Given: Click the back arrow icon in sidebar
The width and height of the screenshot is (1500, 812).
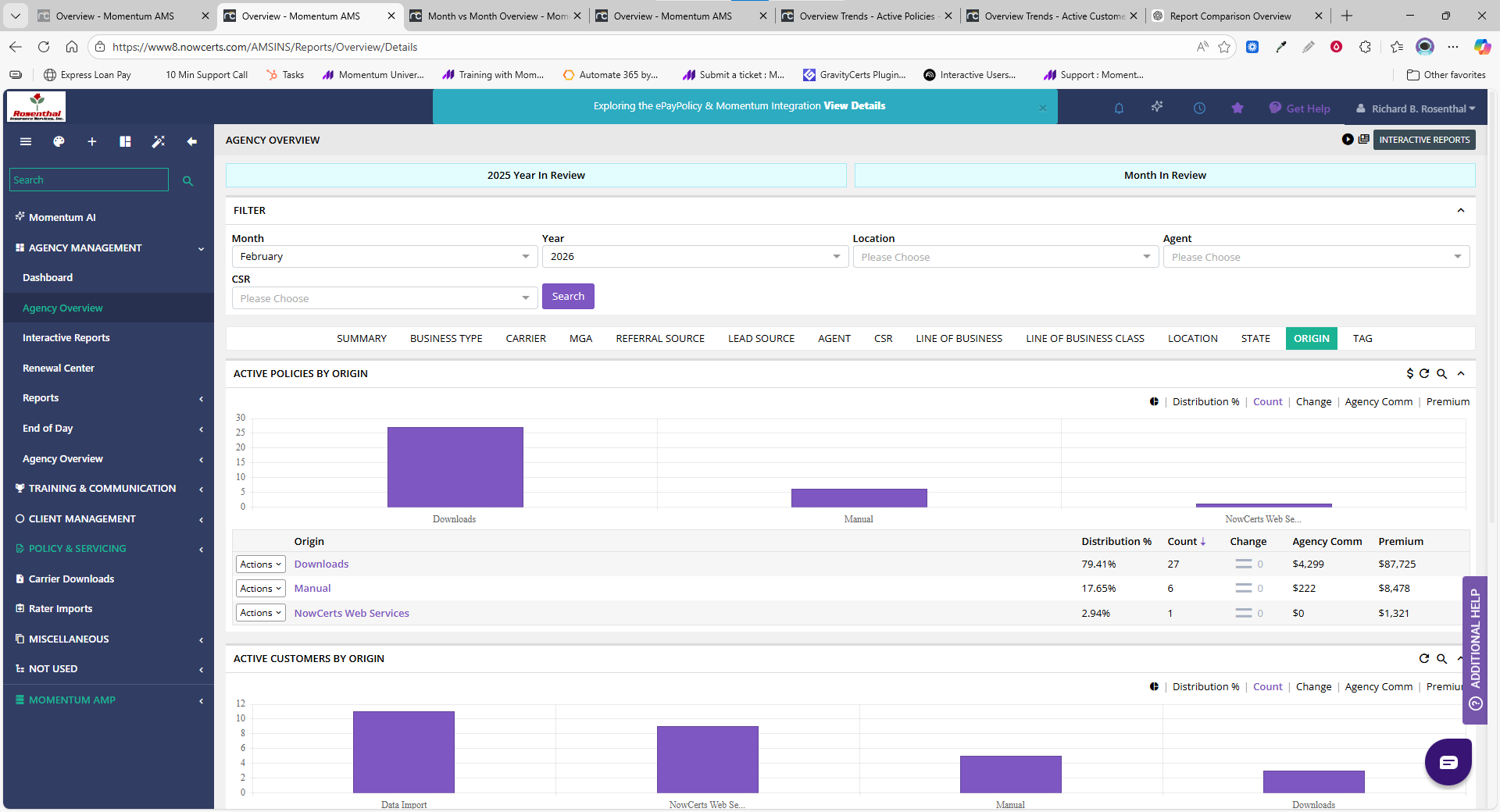Looking at the screenshot, I should point(191,141).
